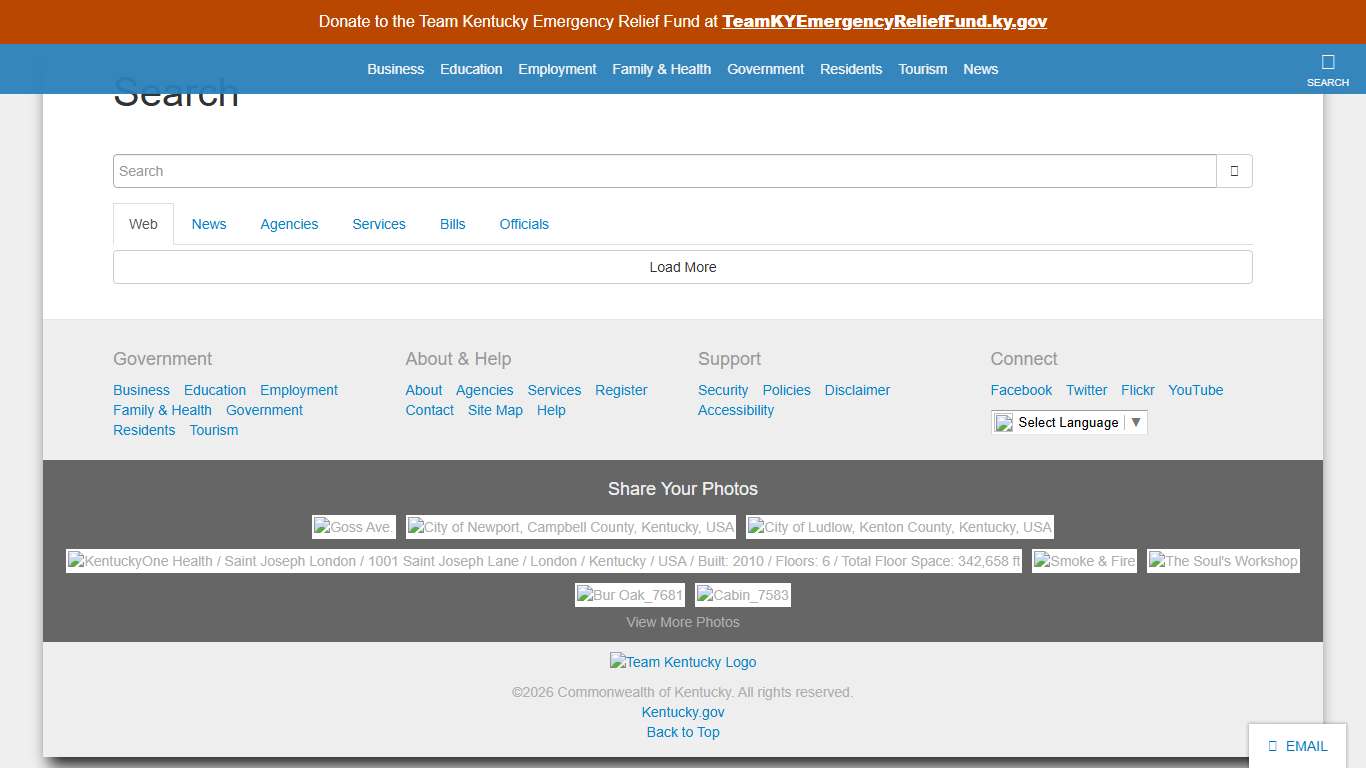1366x768 pixels.
Task: Open the Accessibility footer link
Action: coord(735,410)
